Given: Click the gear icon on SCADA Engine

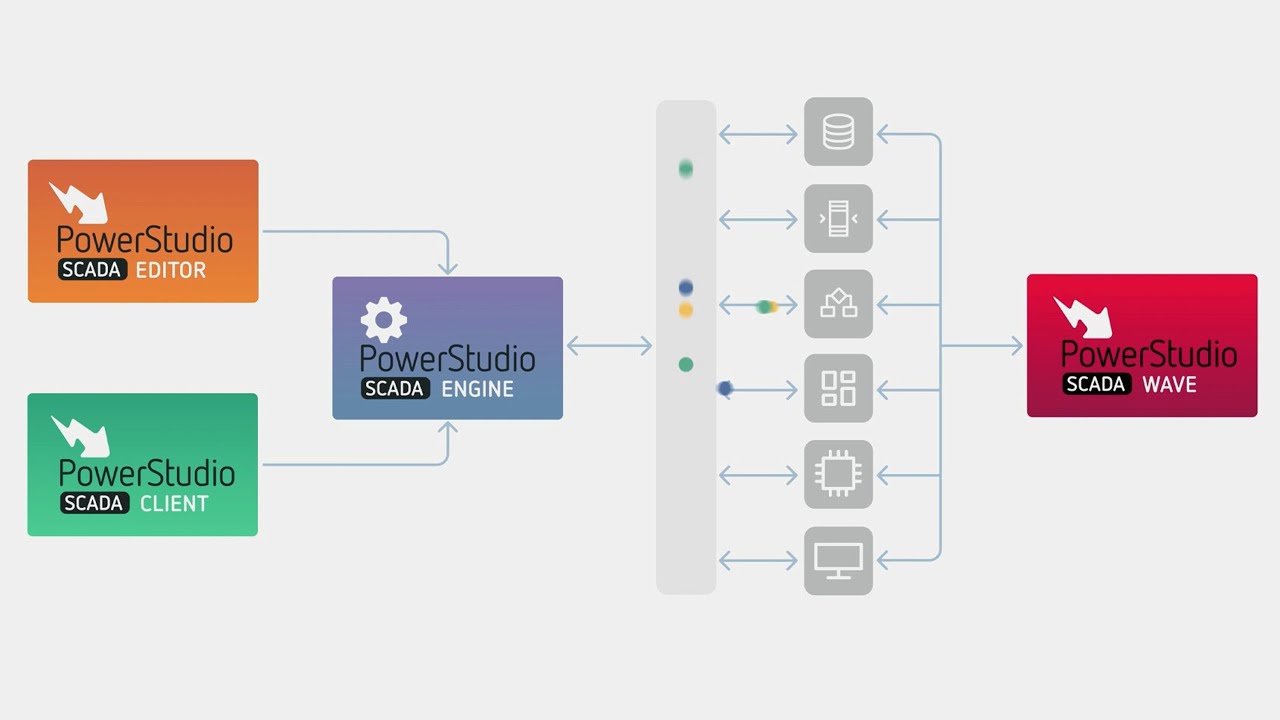Looking at the screenshot, I should (384, 317).
